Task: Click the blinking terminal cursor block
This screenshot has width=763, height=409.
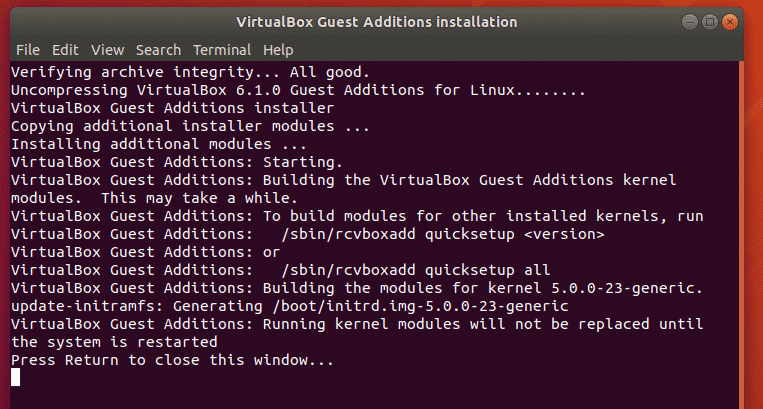Action: point(15,377)
